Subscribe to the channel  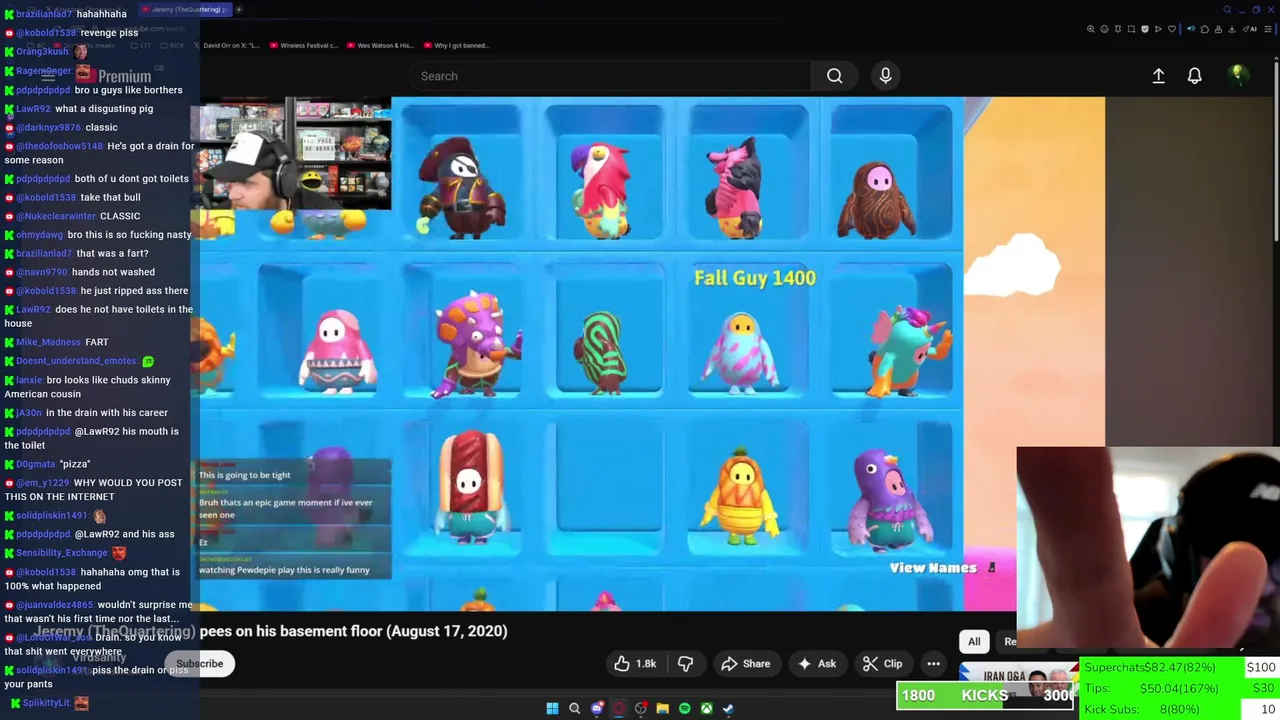(199, 663)
